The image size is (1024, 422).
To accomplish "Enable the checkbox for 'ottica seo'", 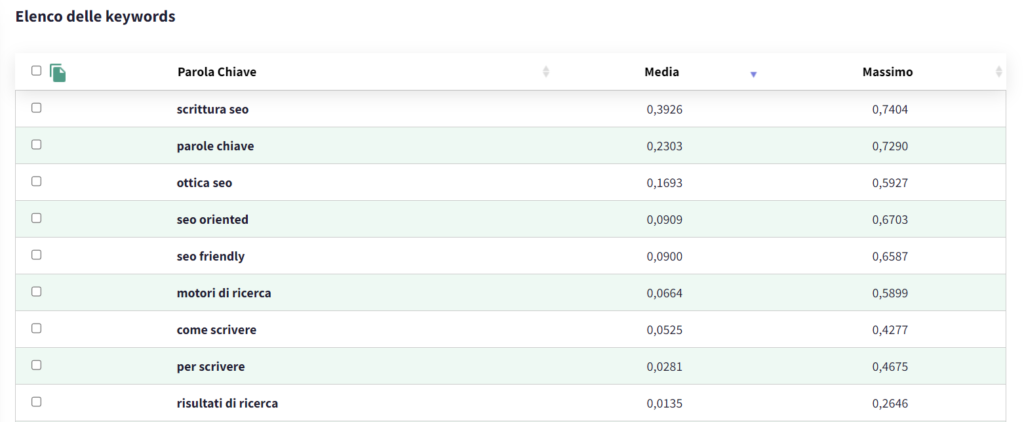I will (x=37, y=182).
